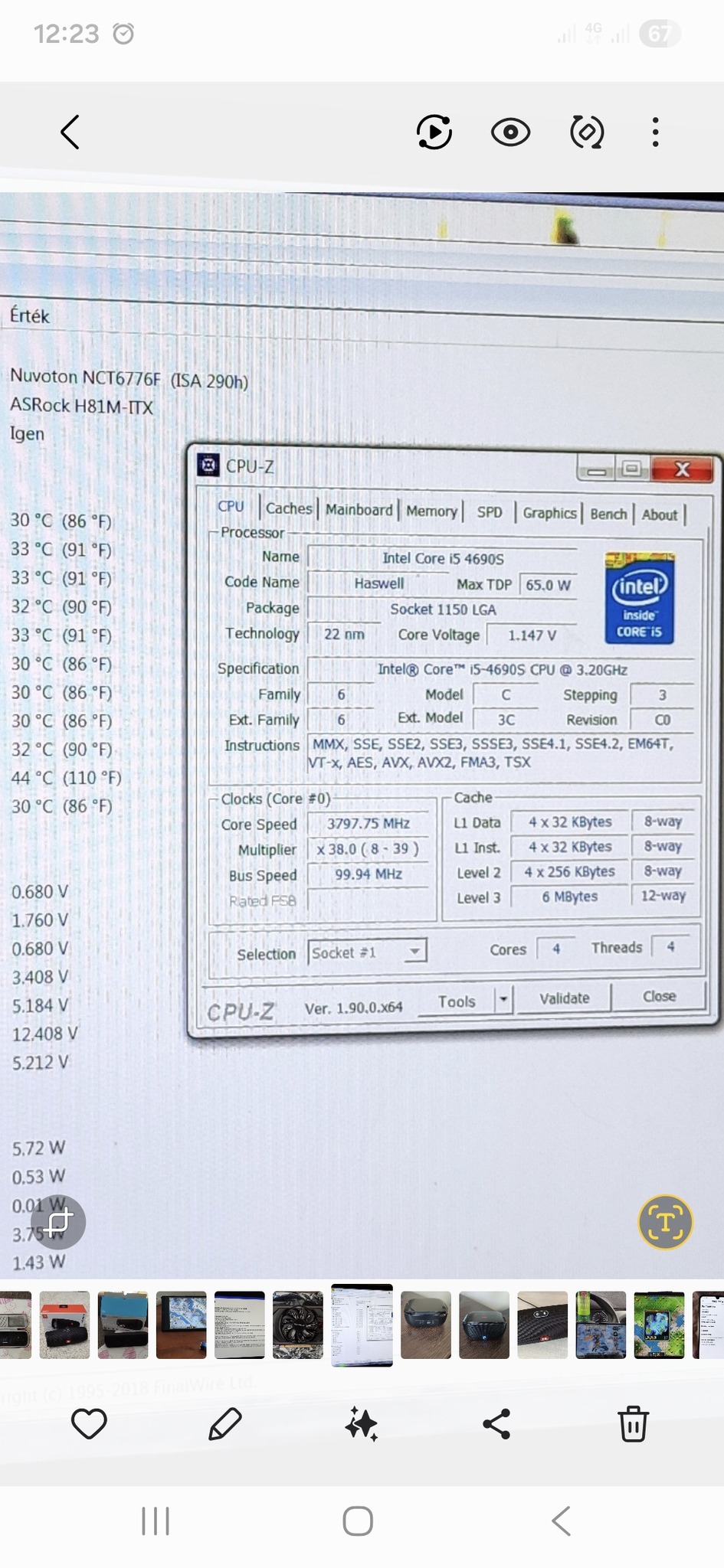Open the three-dot more options menu

tap(655, 132)
